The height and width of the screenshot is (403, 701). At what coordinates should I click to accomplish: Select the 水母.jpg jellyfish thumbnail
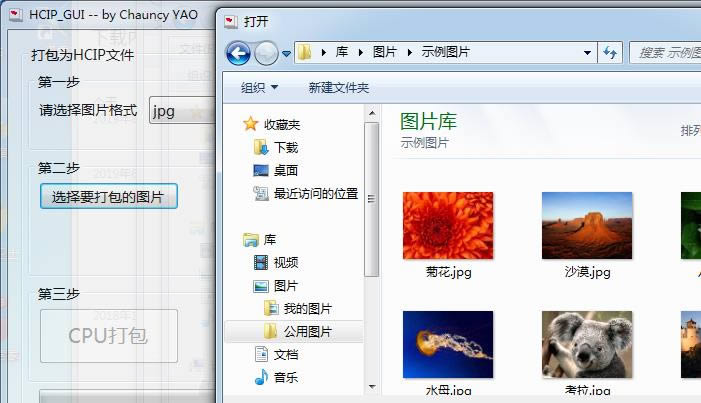point(448,344)
